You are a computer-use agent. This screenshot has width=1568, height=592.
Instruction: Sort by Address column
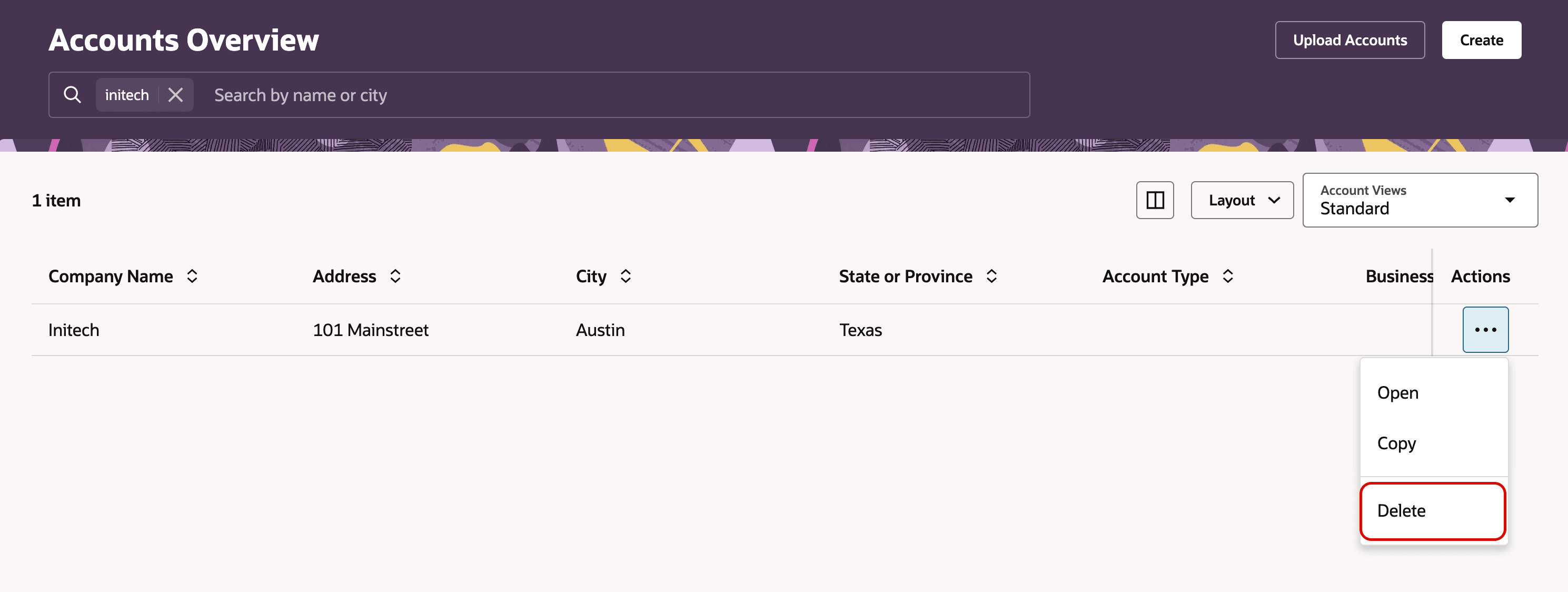(x=395, y=276)
